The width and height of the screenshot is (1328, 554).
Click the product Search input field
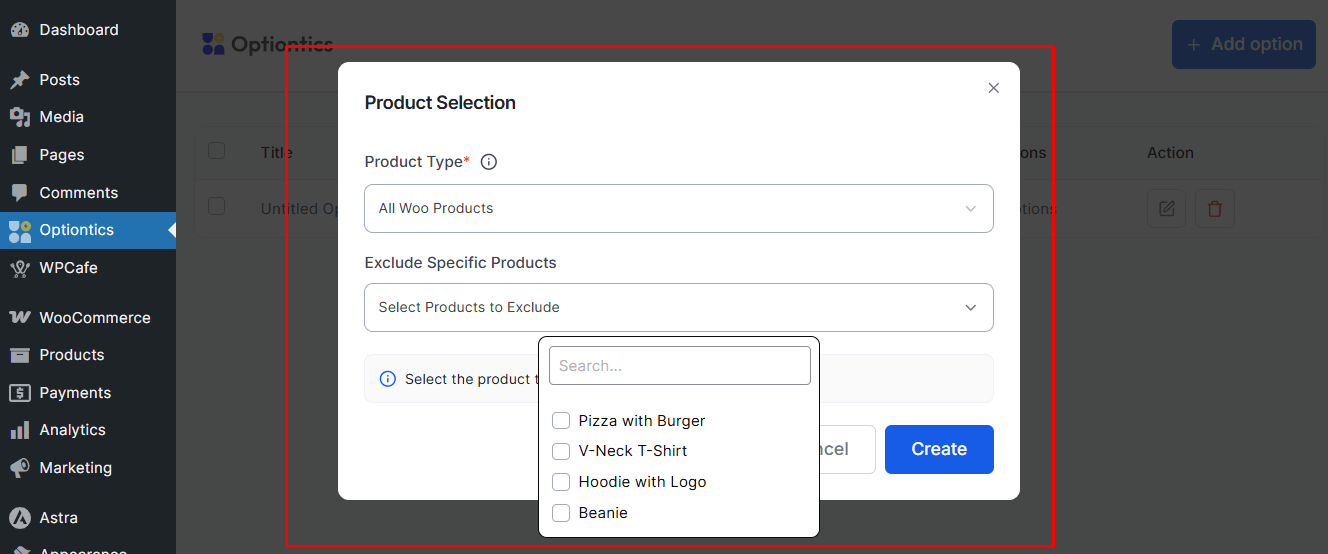(x=679, y=366)
